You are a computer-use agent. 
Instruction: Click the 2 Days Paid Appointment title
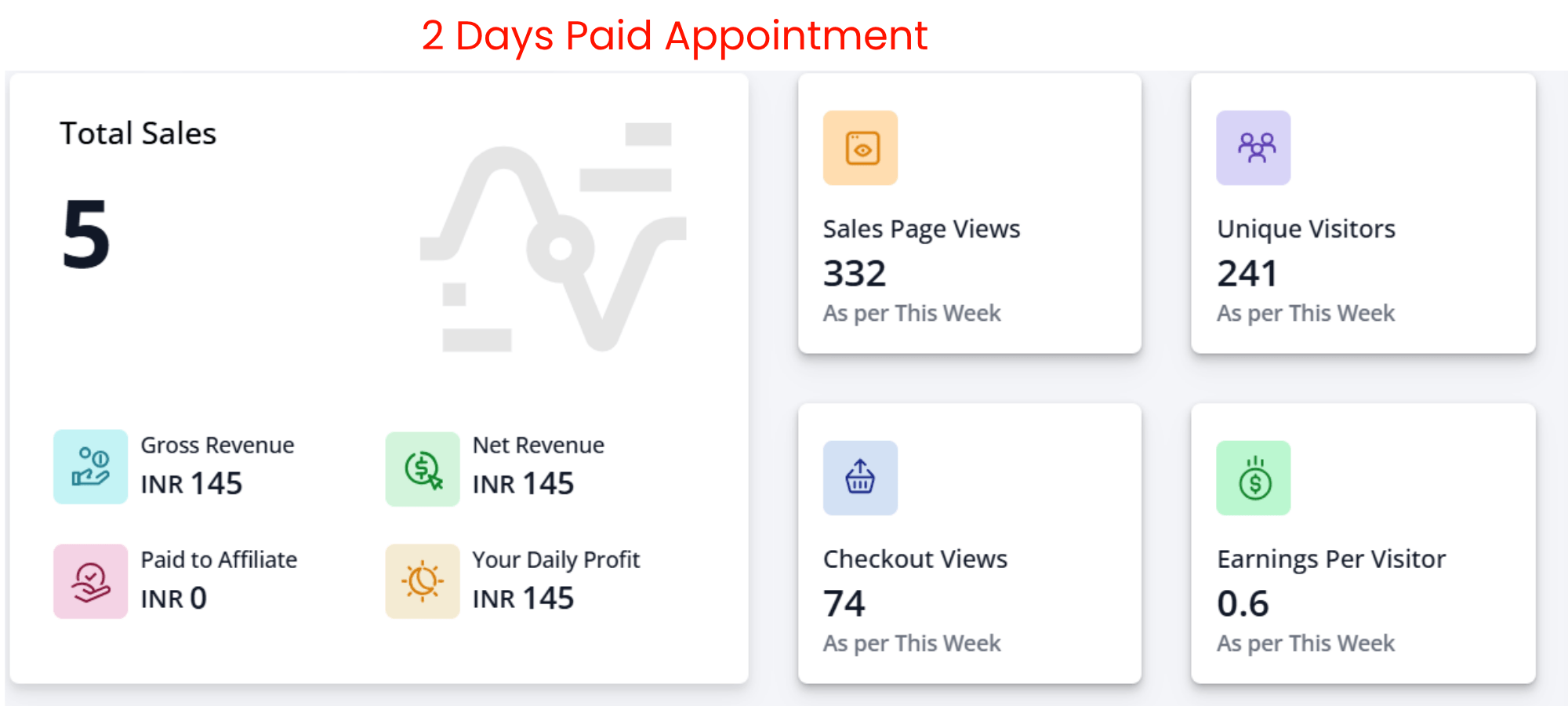click(674, 36)
